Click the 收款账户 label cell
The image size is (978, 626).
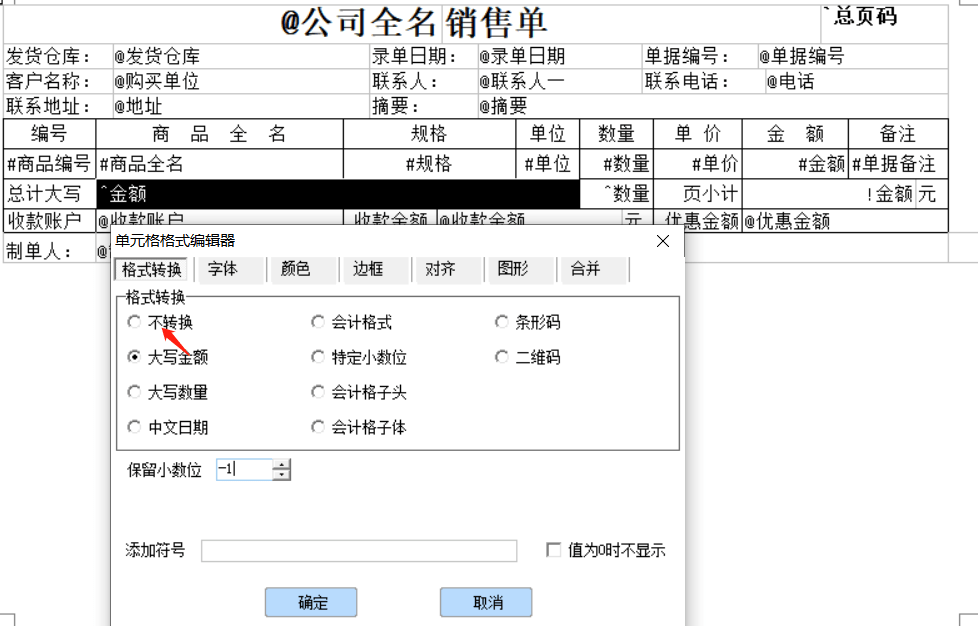tap(49, 221)
